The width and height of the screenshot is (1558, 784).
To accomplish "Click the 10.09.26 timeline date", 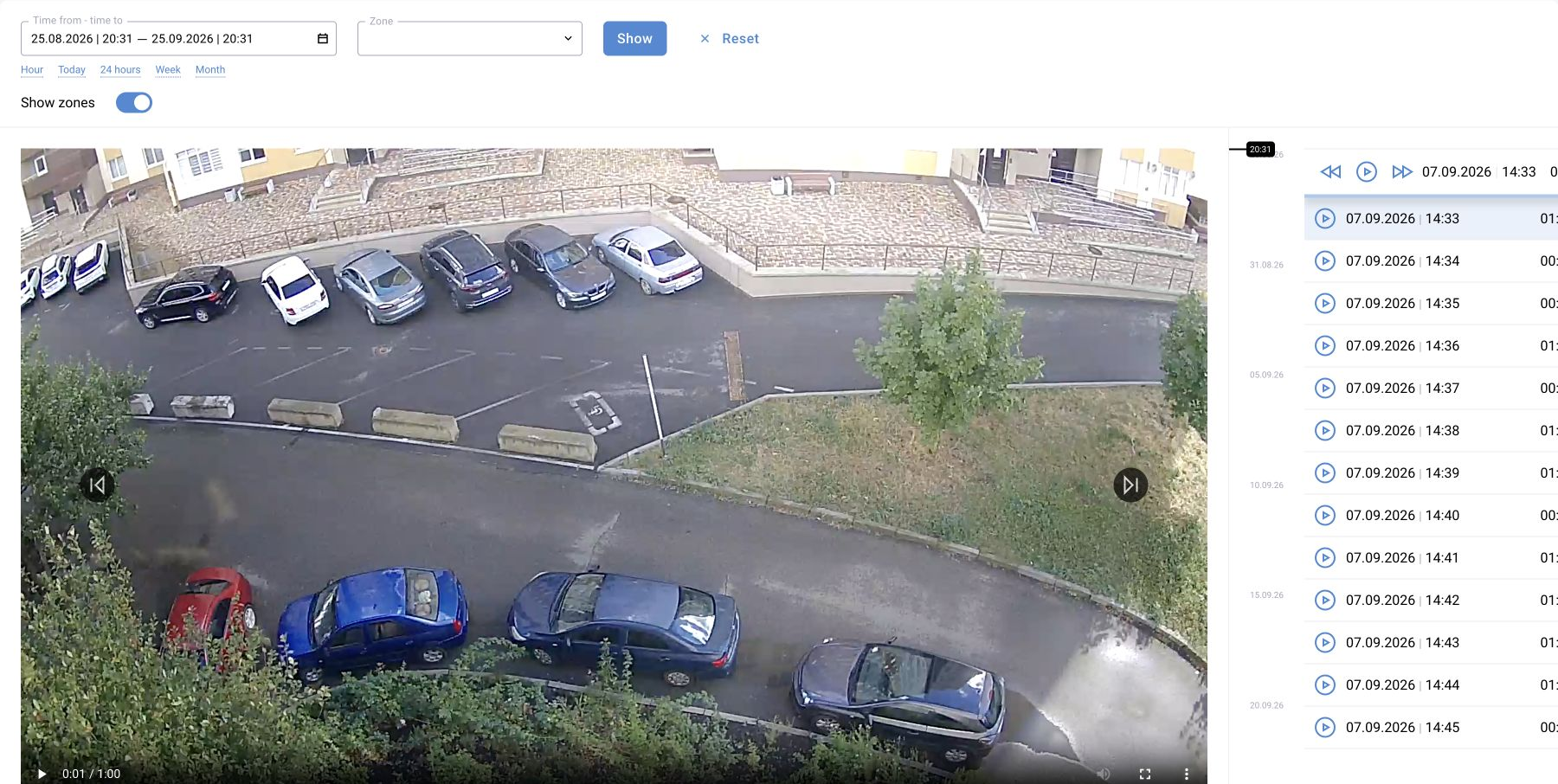I will point(1266,485).
